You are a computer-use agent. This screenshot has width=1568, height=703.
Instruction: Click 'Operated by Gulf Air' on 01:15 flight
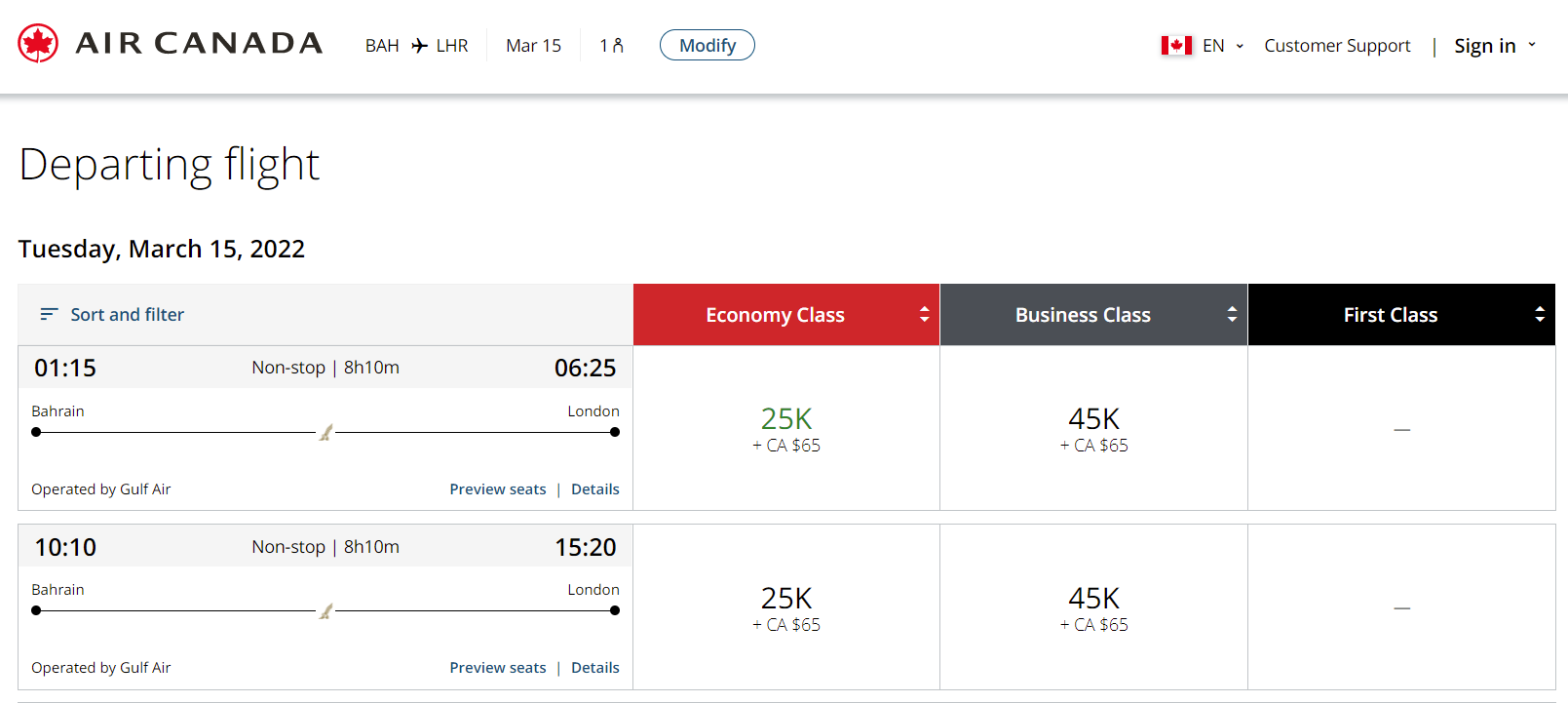(101, 489)
